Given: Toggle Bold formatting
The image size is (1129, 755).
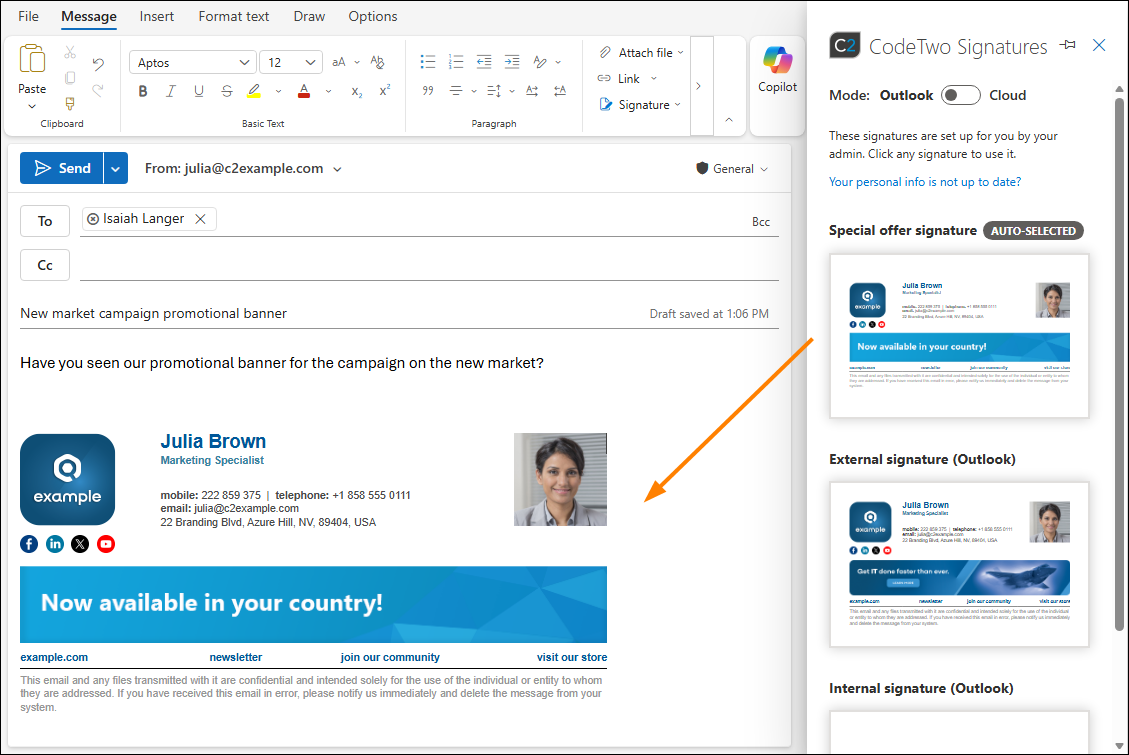Looking at the screenshot, I should (143, 91).
